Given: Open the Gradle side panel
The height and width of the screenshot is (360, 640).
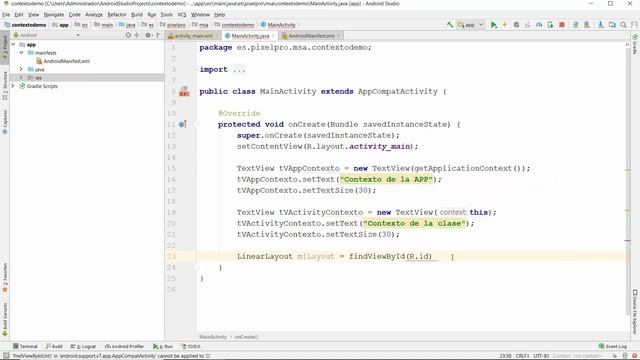Looking at the screenshot, I should [x=635, y=44].
